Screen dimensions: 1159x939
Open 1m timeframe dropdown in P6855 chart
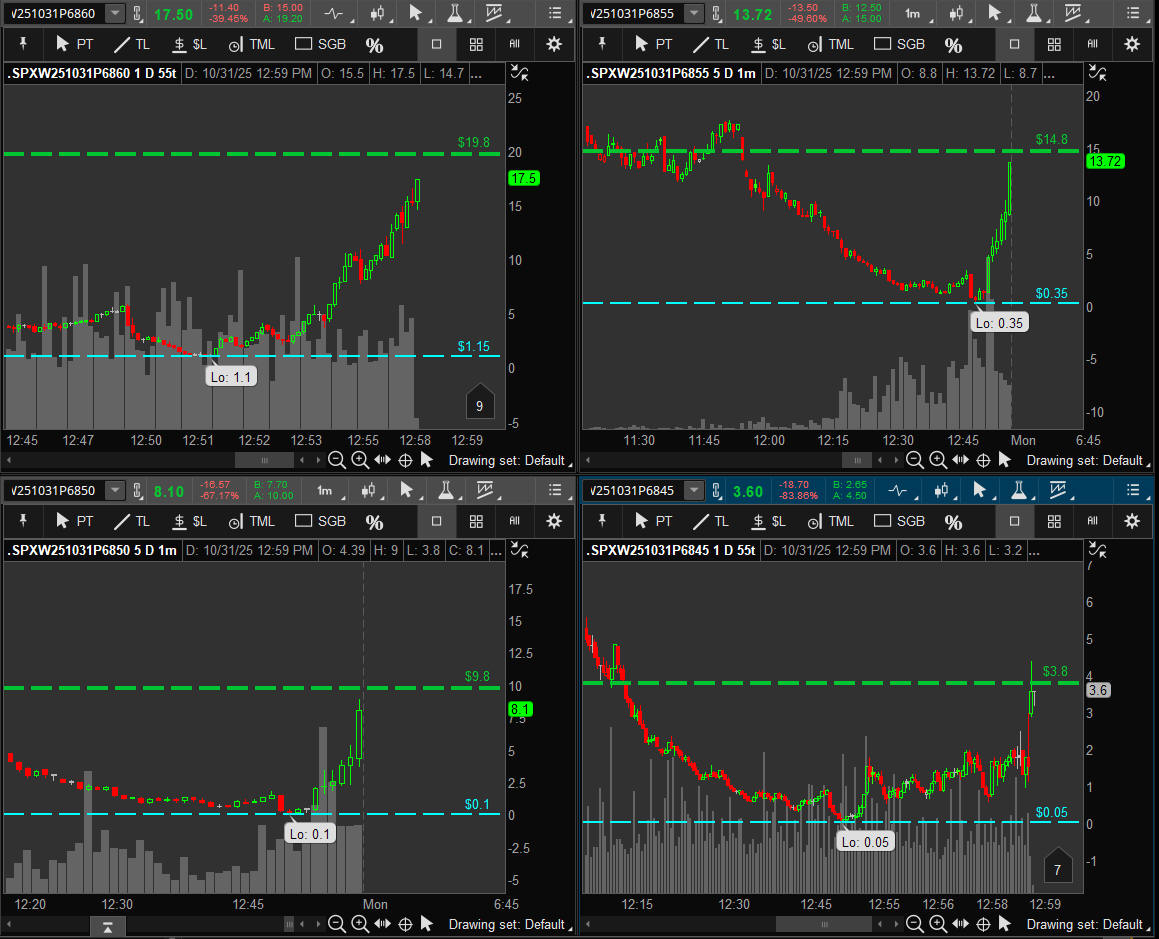click(912, 13)
